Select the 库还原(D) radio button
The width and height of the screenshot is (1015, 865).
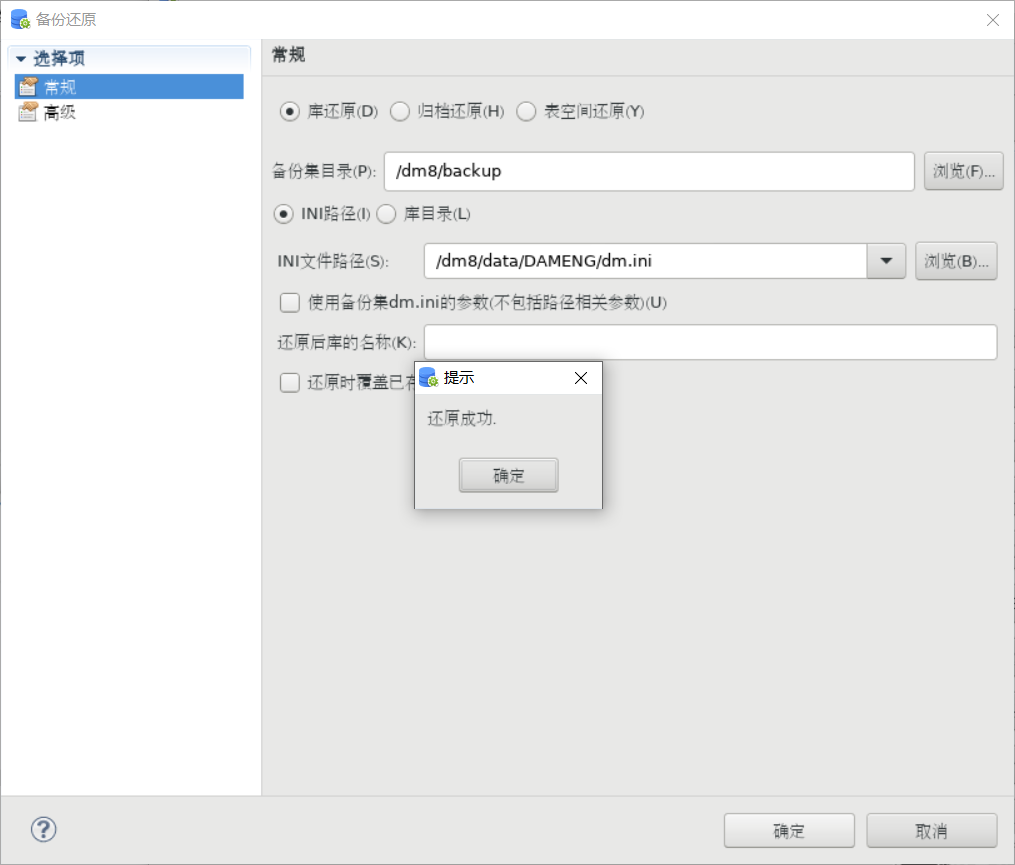point(289,111)
